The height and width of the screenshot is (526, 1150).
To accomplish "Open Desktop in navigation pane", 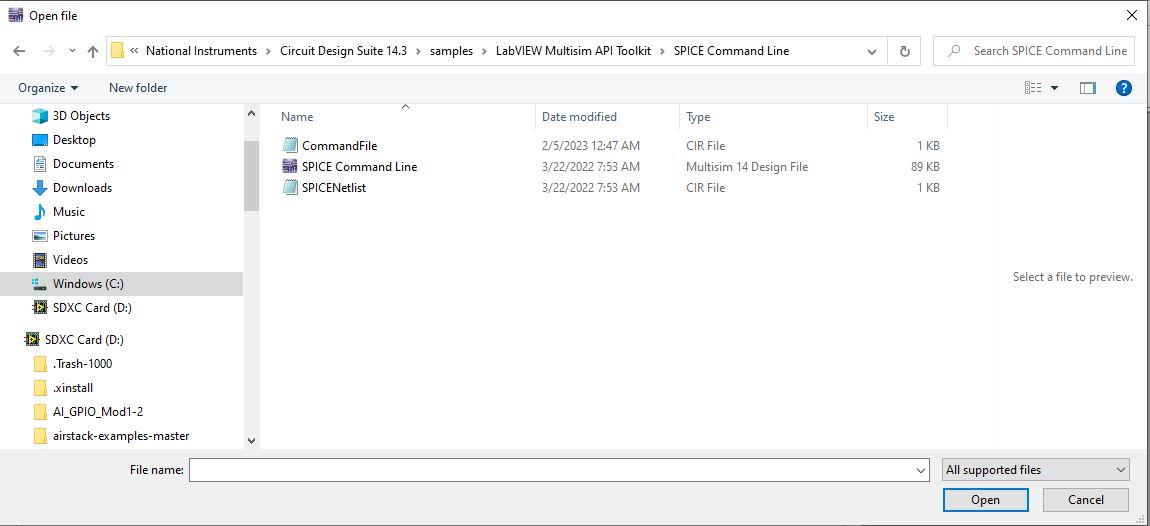I will tap(74, 139).
